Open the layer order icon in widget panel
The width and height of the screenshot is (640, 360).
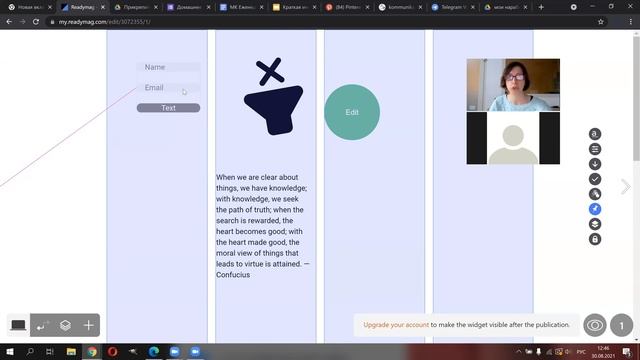click(595, 224)
